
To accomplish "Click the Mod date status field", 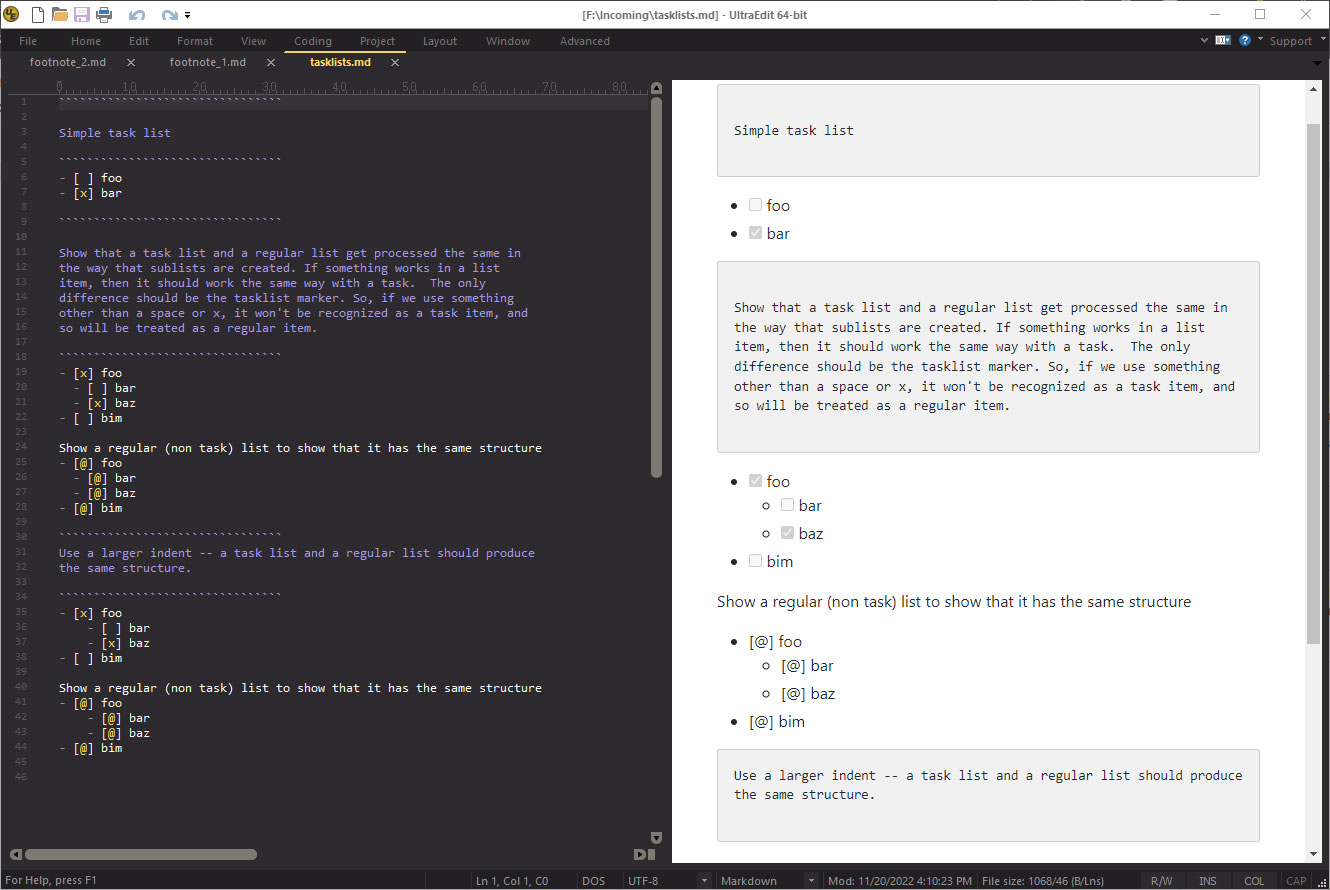I will click(x=900, y=881).
